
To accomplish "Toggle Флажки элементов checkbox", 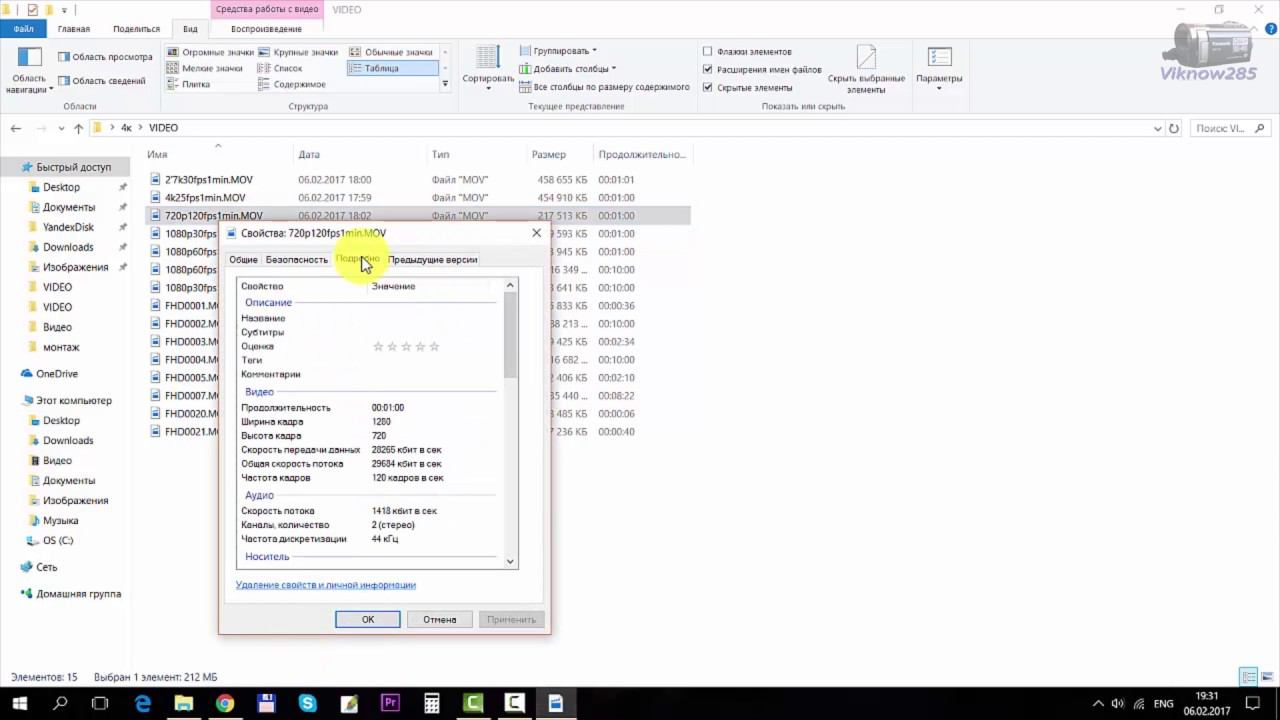I will pyautogui.click(x=747, y=52).
